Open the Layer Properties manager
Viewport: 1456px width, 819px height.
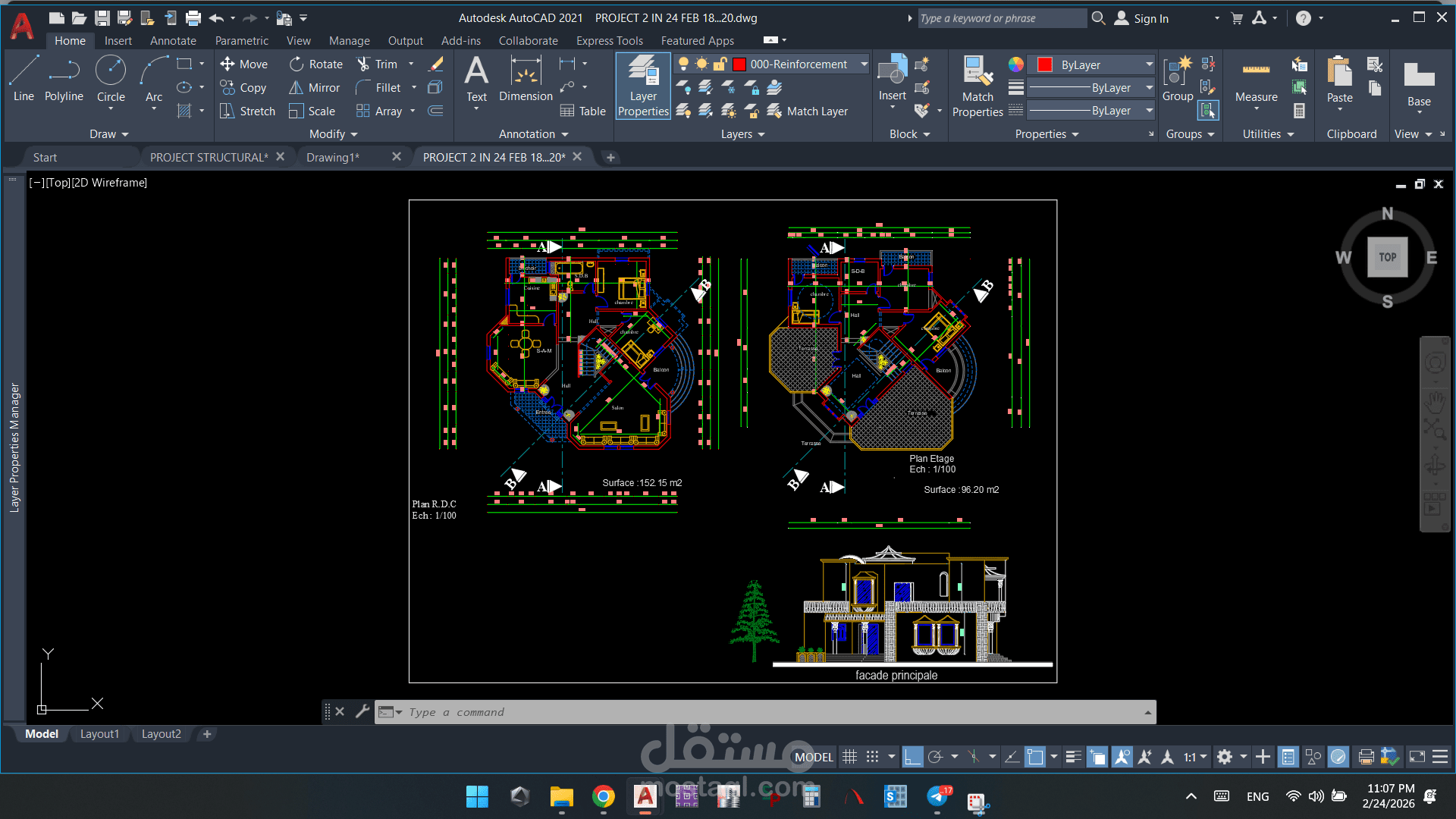643,86
